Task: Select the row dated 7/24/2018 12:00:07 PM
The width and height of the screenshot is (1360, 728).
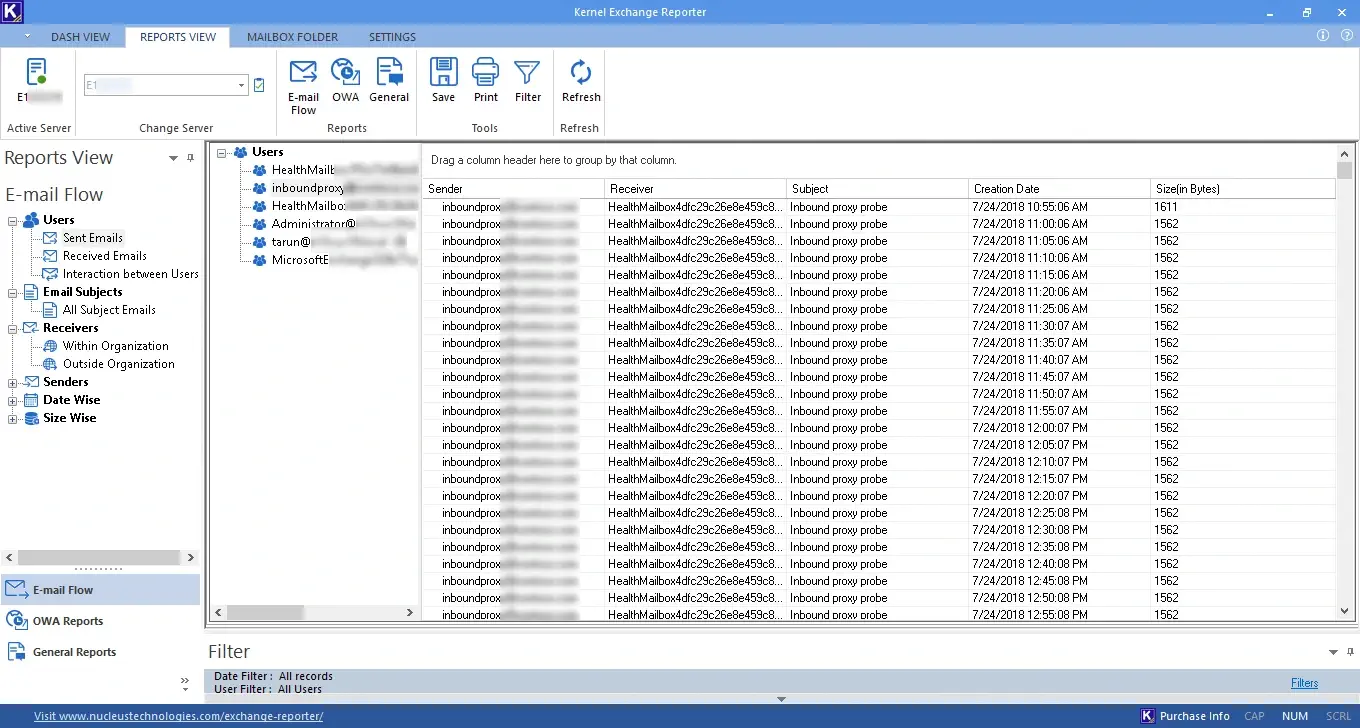Action: tap(879, 428)
